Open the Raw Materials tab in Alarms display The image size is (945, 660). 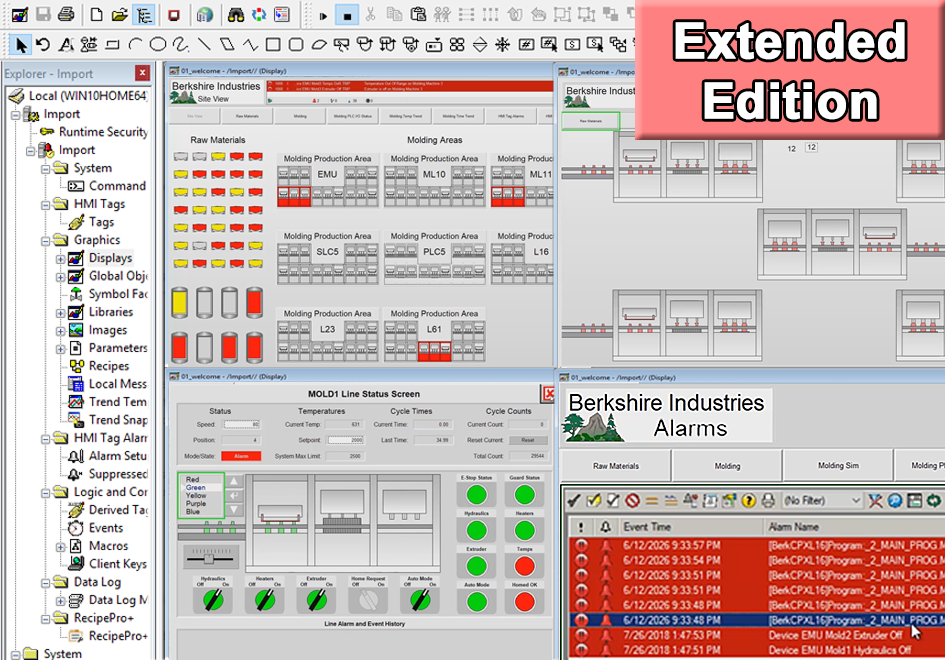(x=615, y=466)
